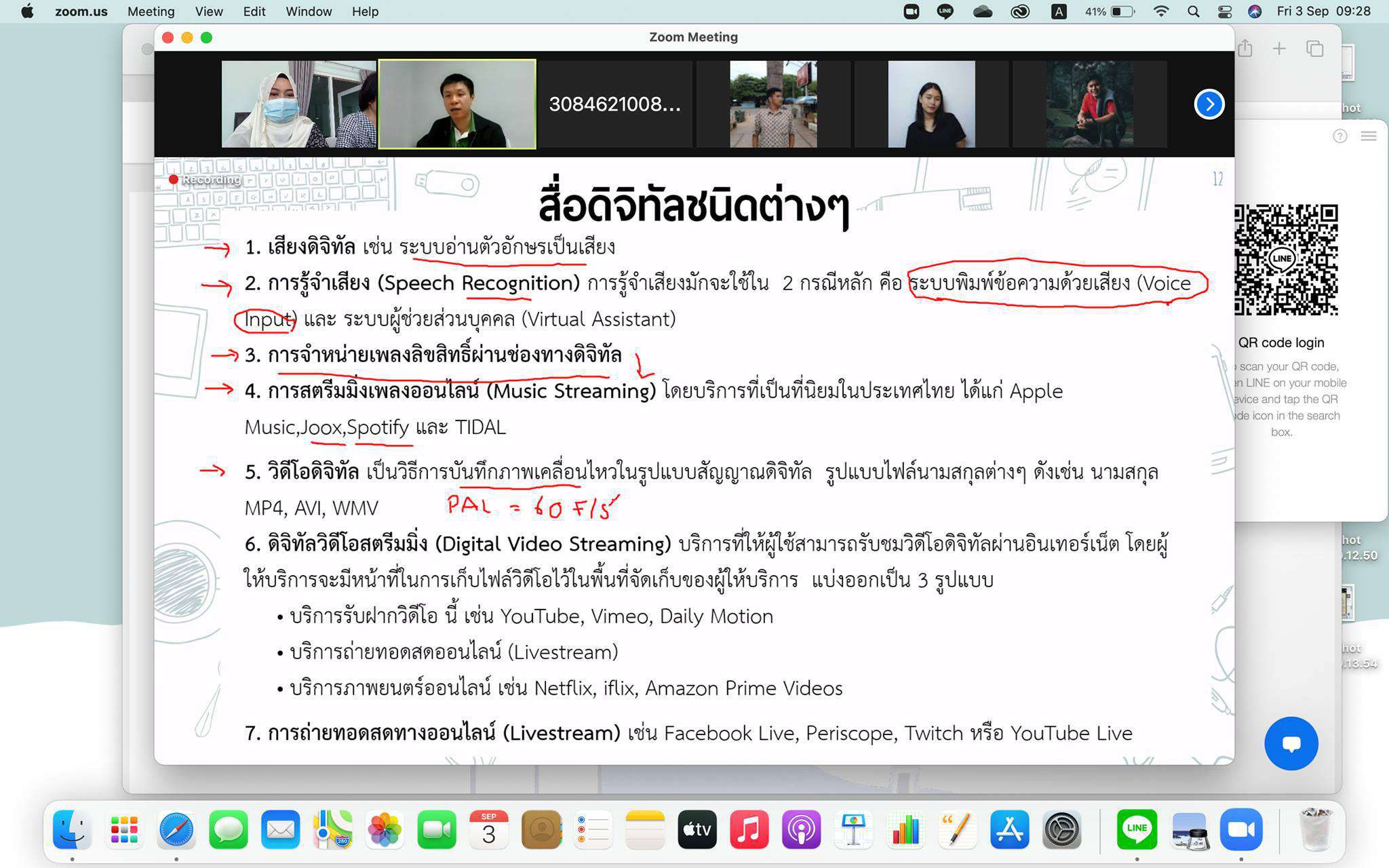
Task: Open the Meeting menu
Action: click(x=151, y=12)
